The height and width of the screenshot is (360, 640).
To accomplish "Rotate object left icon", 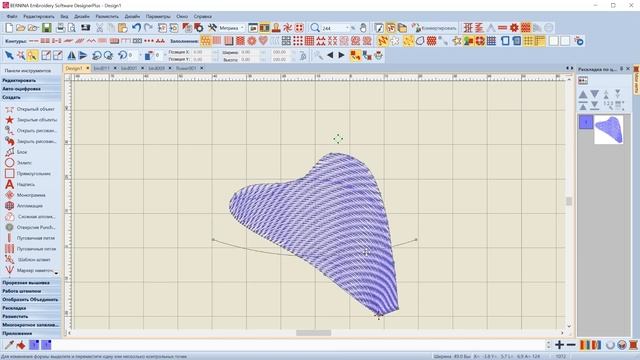I will [x=97, y=56].
